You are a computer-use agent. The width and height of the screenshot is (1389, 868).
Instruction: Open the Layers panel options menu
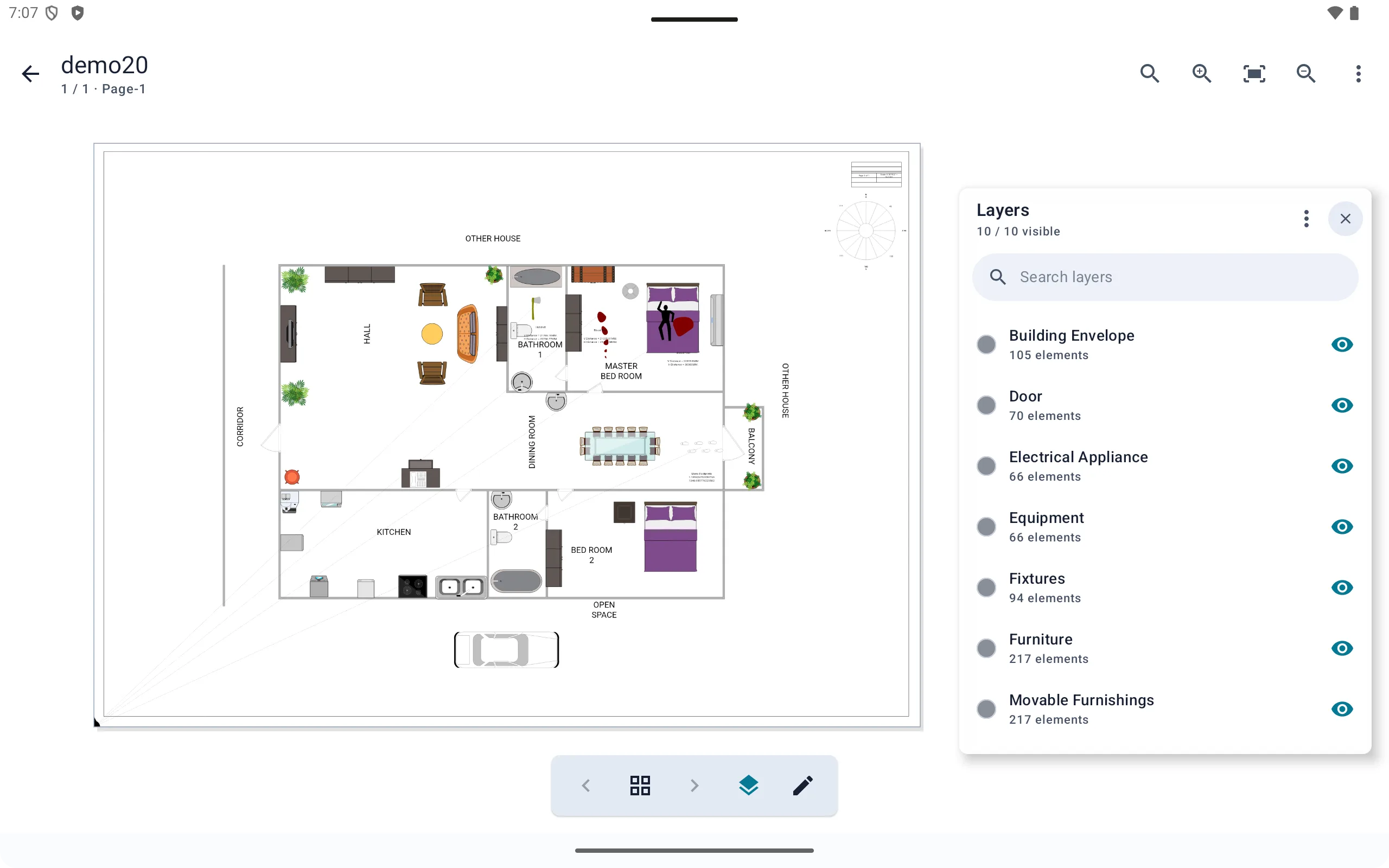[x=1307, y=219]
